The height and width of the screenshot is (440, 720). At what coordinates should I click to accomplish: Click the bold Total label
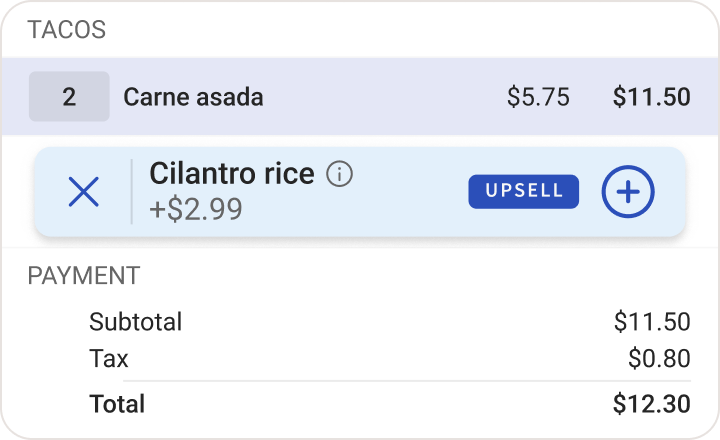[x=117, y=404]
